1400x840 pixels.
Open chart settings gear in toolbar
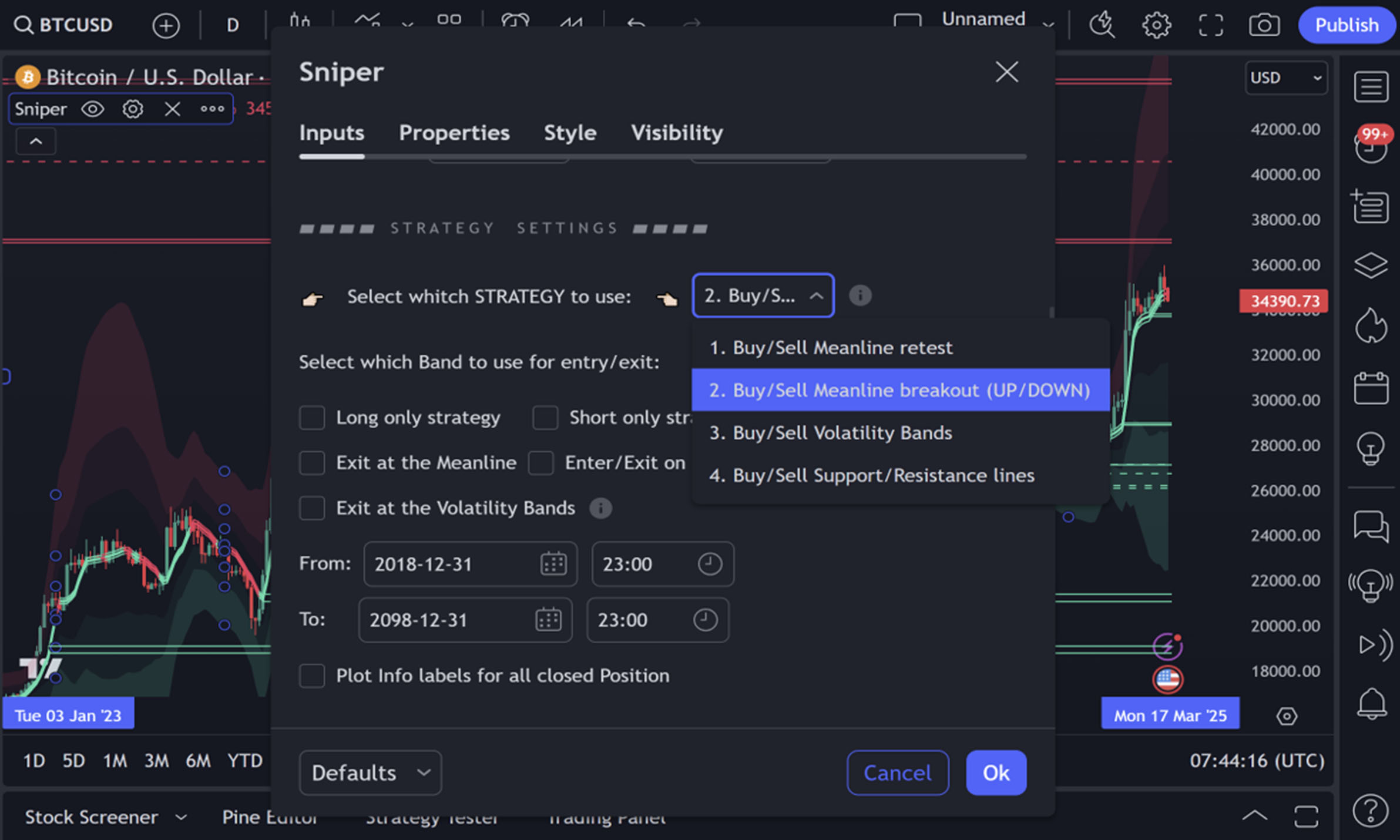coord(1156,25)
